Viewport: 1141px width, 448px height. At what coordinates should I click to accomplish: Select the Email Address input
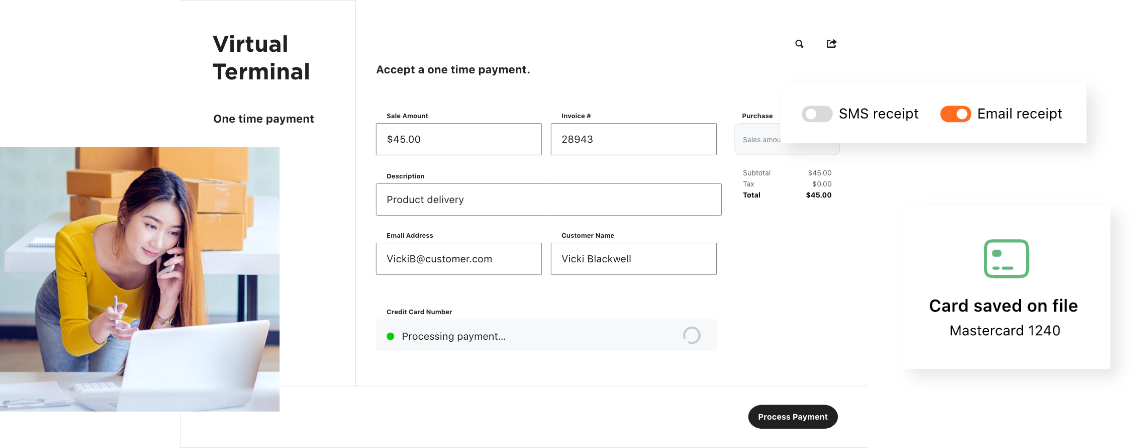pyautogui.click(x=459, y=259)
